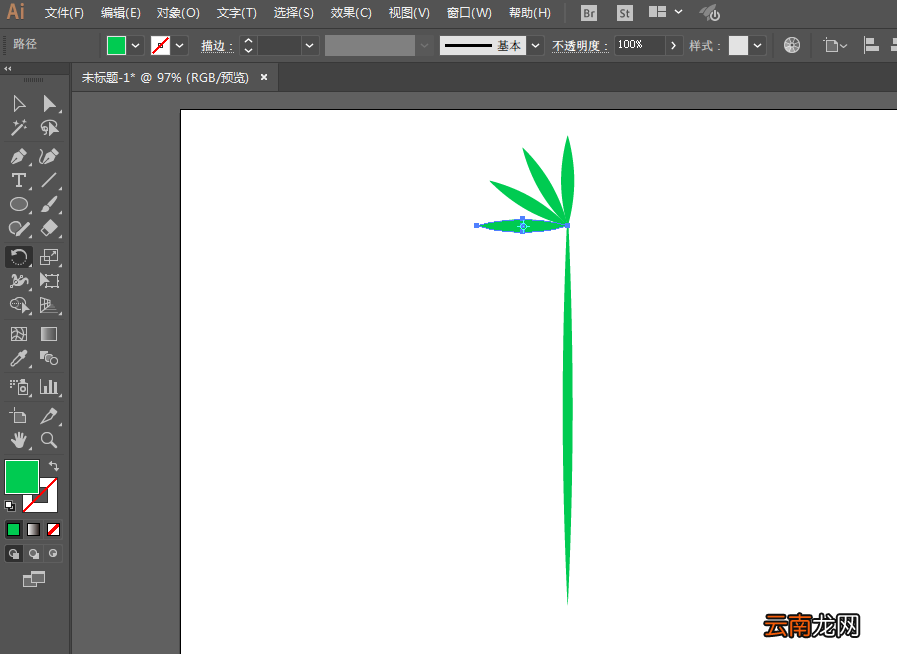Swap fill and stroke colors

54,466
